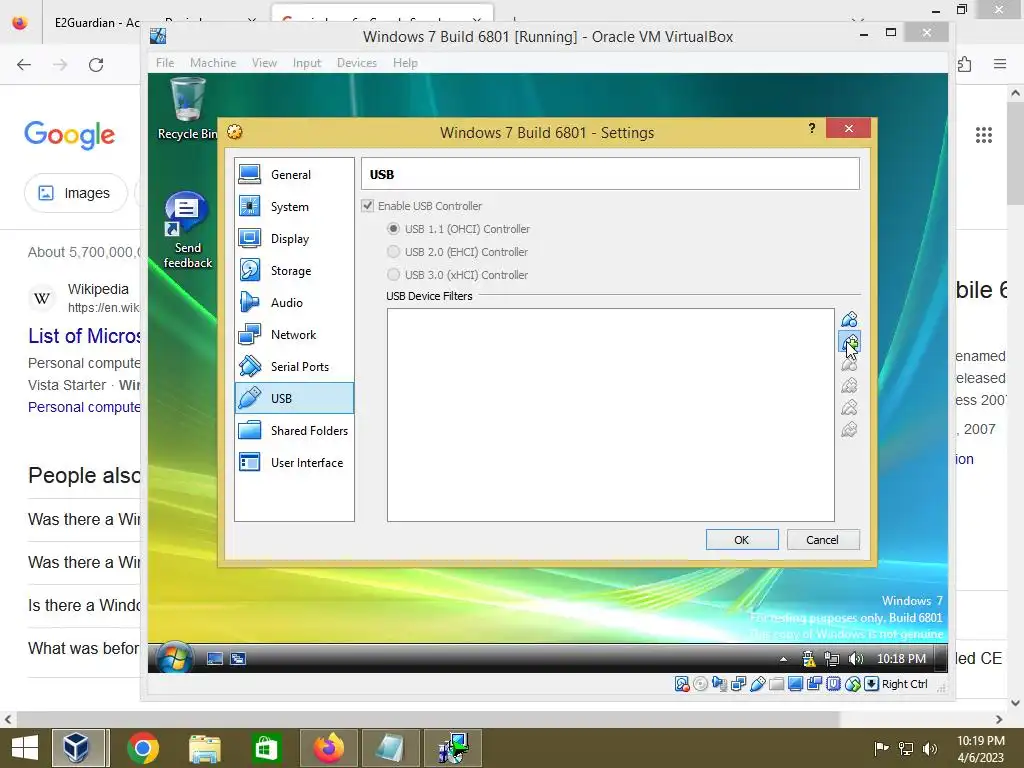
Task: Open the User Interface settings category
Action: (294, 462)
